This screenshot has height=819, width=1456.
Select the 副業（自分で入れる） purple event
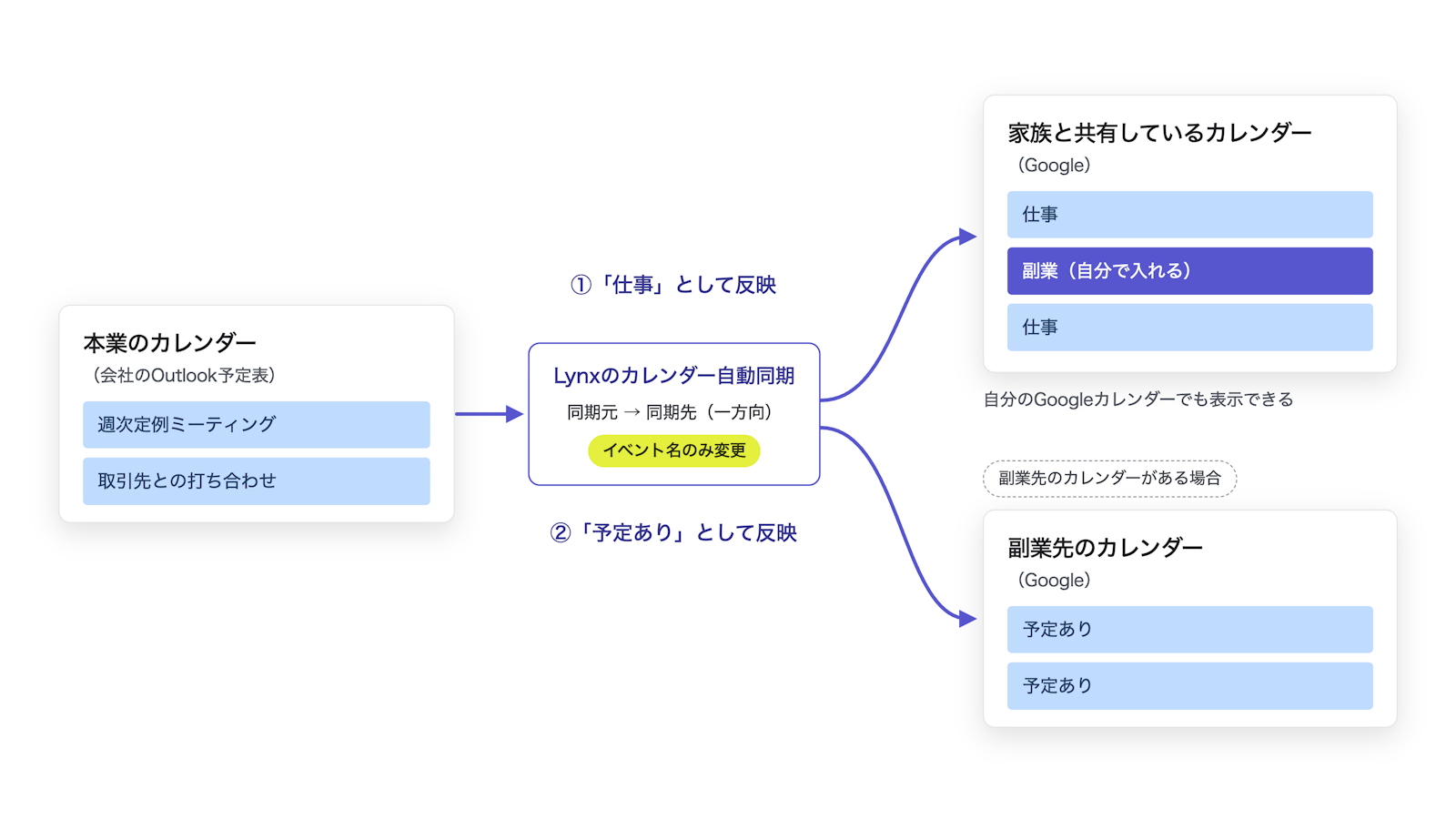1189,270
